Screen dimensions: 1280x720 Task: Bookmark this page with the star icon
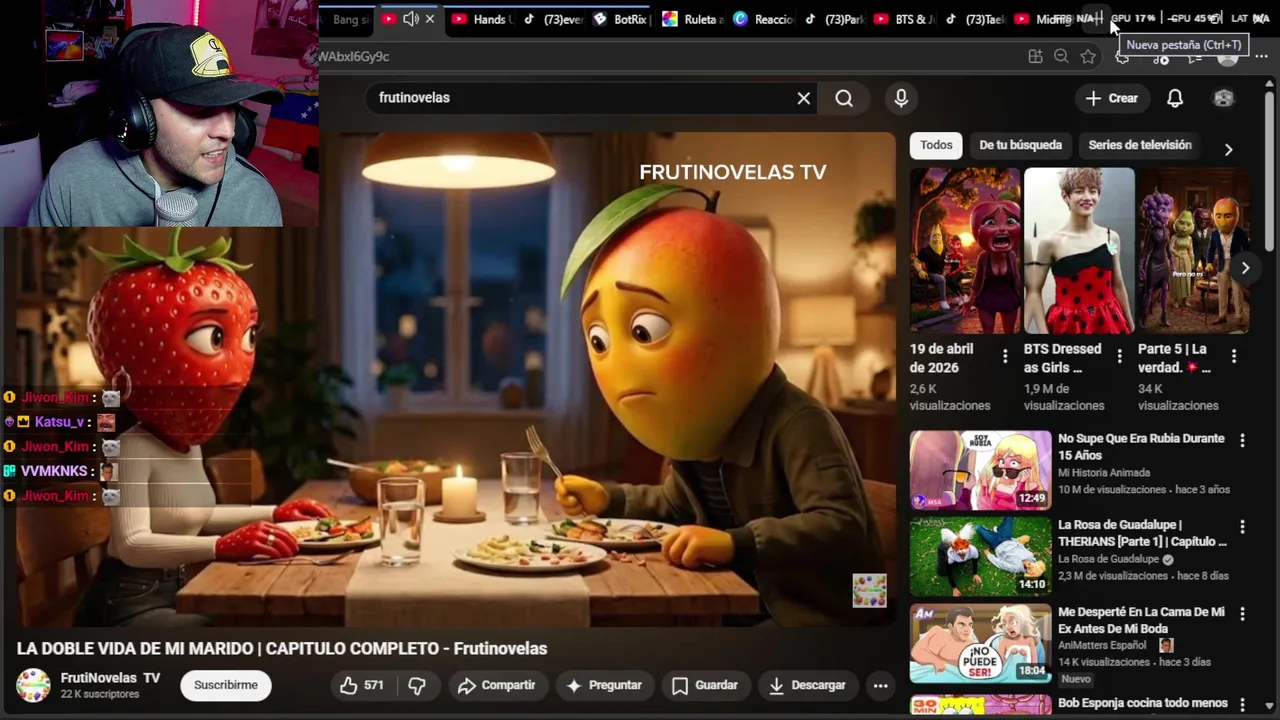1088,57
